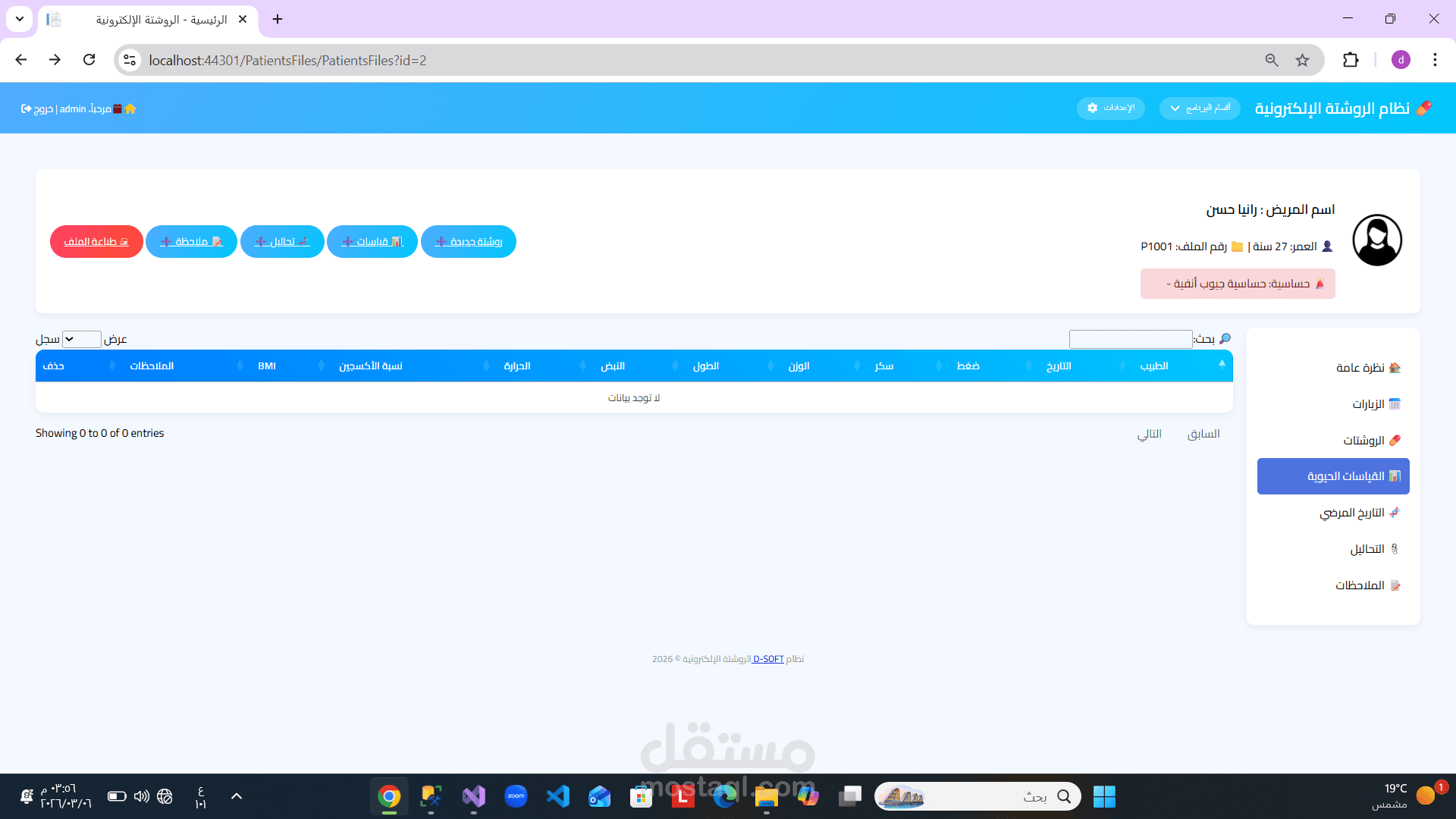Open Zoom from the taskbar
This screenshot has width=1456, height=819.
(x=516, y=796)
